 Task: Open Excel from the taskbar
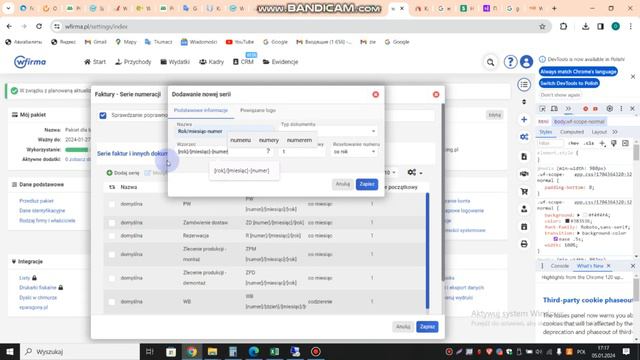coord(274,351)
